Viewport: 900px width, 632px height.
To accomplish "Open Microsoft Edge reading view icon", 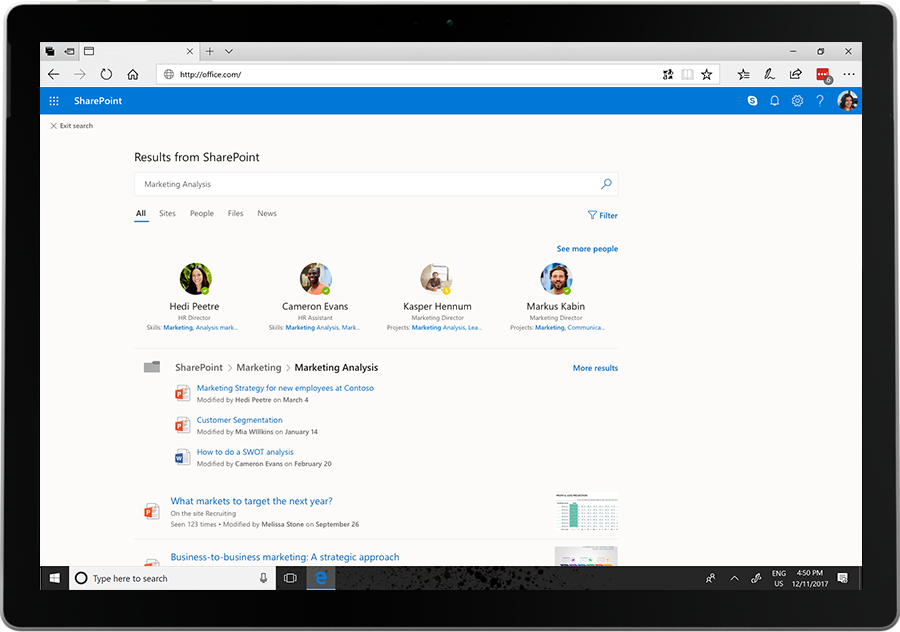I will (x=688, y=74).
